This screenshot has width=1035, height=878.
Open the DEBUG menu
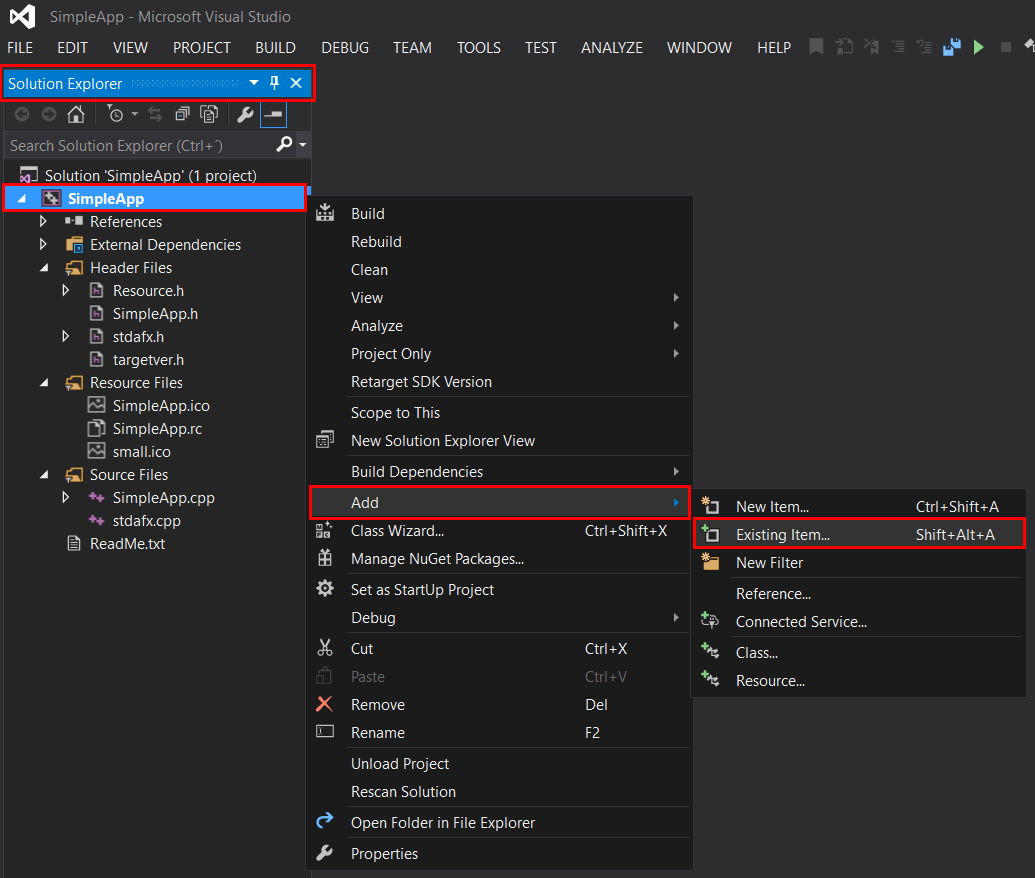coord(345,48)
